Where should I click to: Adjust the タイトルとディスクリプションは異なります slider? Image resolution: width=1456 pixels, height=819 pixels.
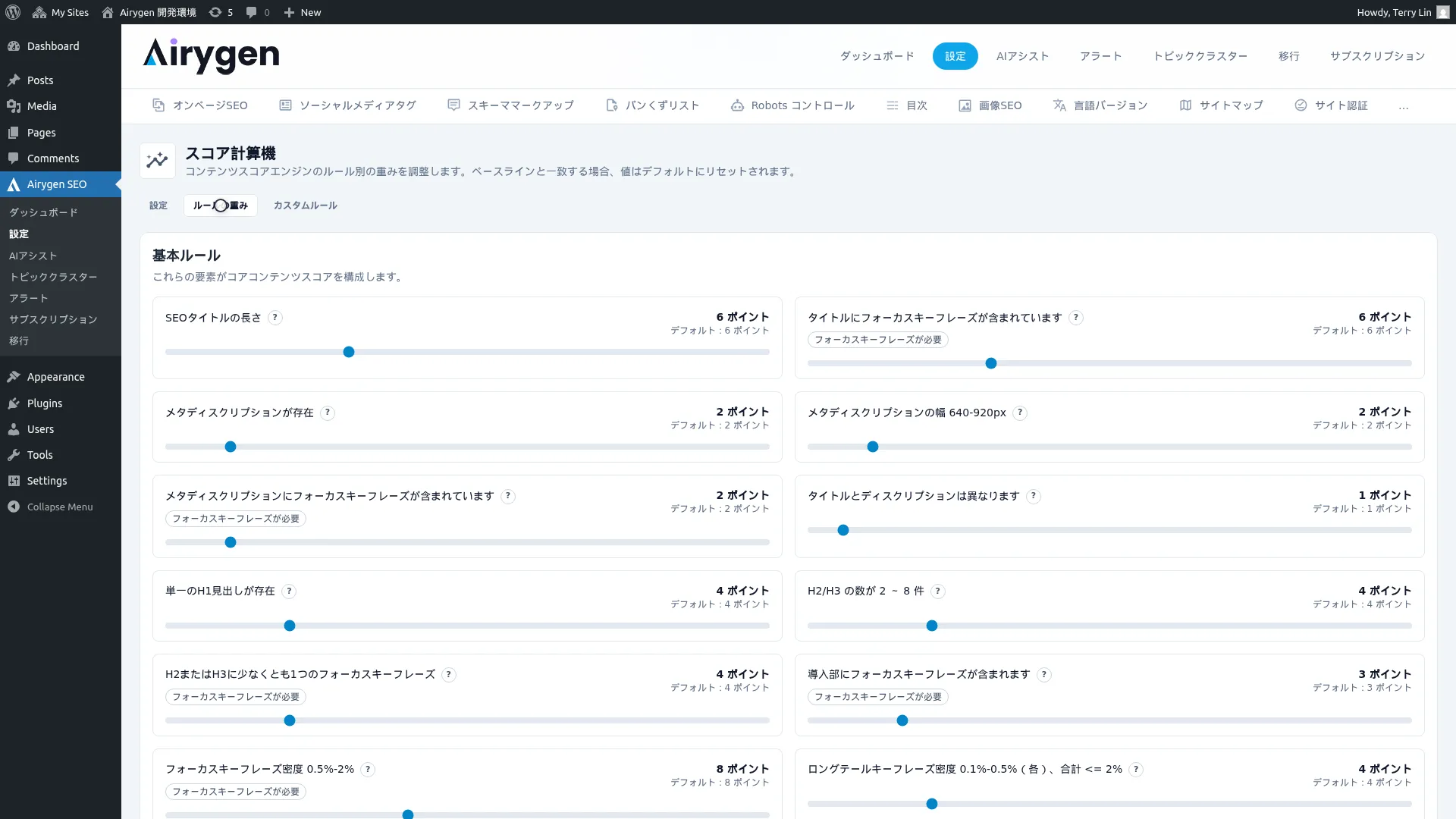click(1109, 530)
